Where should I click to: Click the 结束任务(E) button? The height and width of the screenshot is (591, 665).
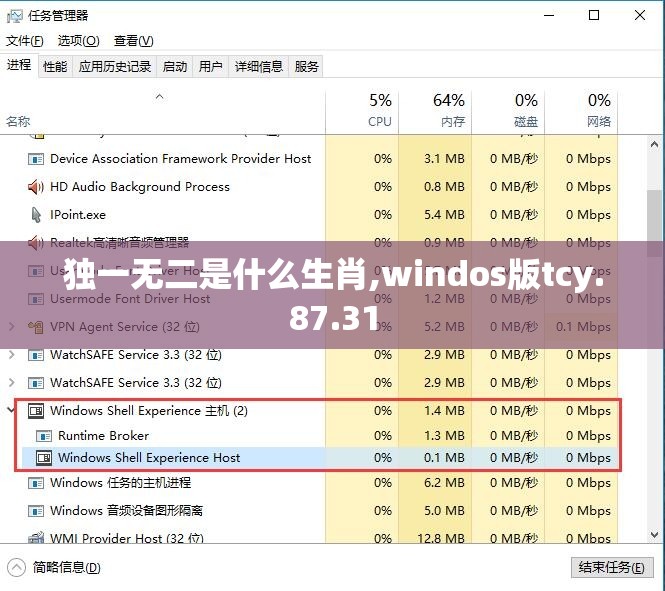pos(612,567)
